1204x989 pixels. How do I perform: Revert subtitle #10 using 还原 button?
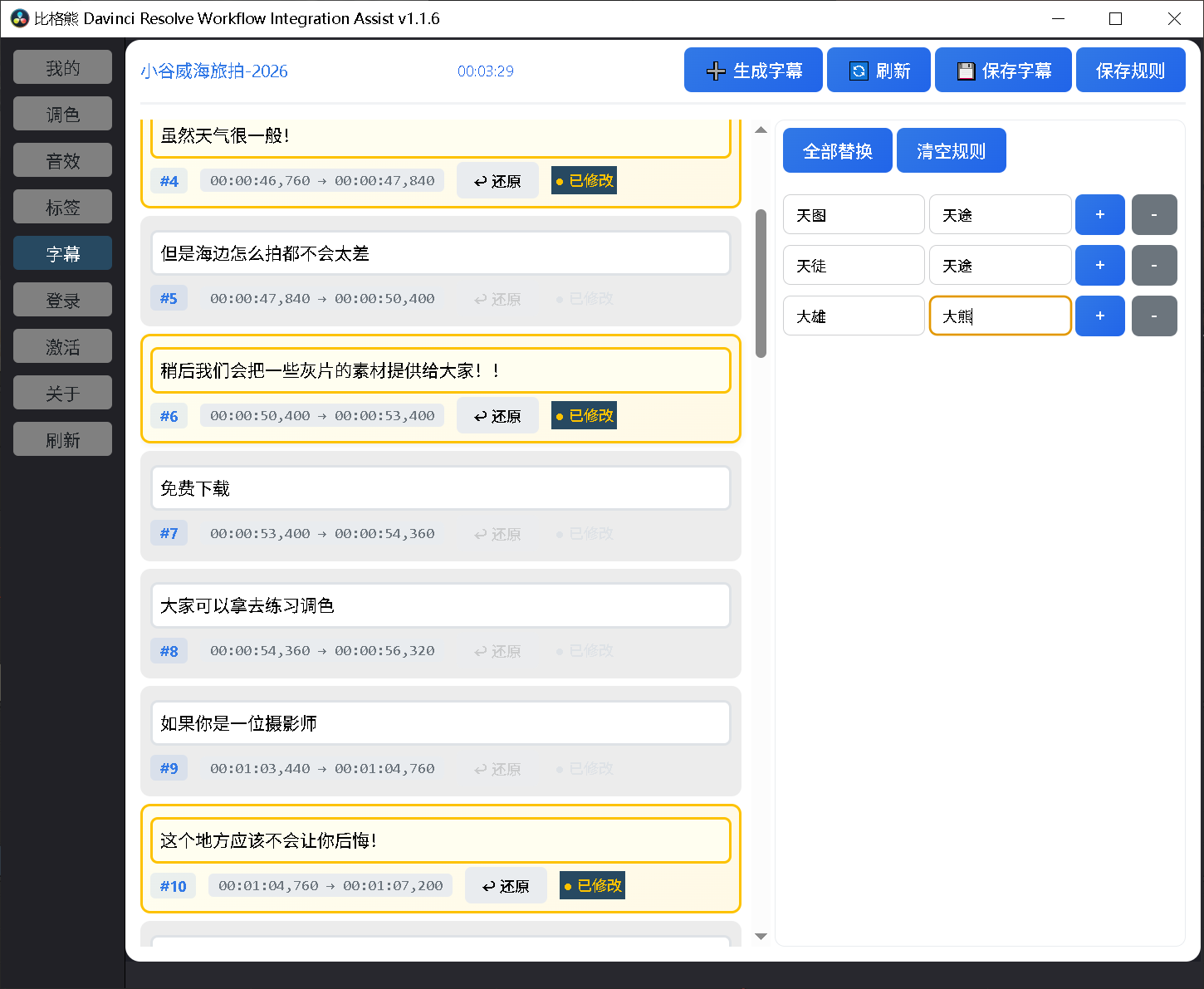tap(506, 886)
